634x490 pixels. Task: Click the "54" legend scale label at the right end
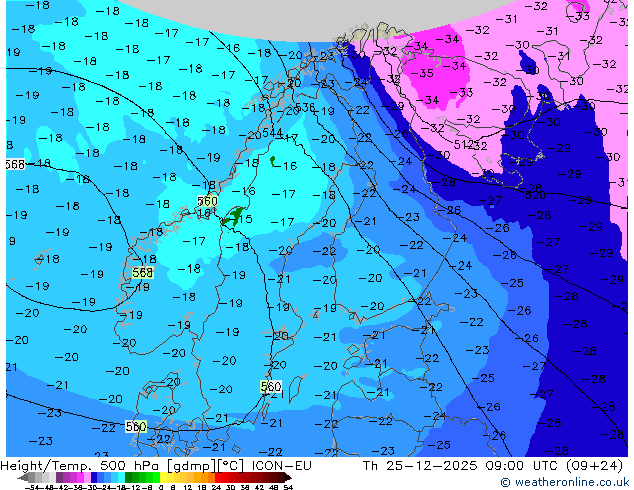tap(288, 487)
